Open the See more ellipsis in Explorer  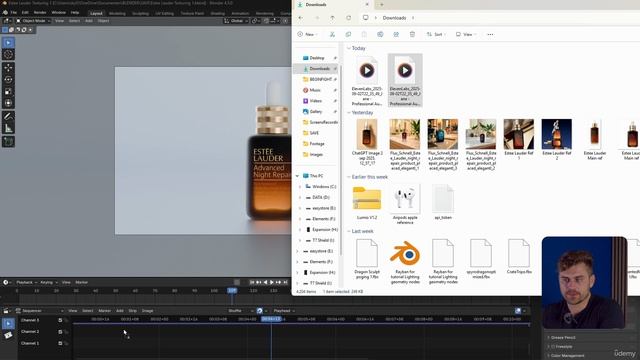tap(490, 34)
